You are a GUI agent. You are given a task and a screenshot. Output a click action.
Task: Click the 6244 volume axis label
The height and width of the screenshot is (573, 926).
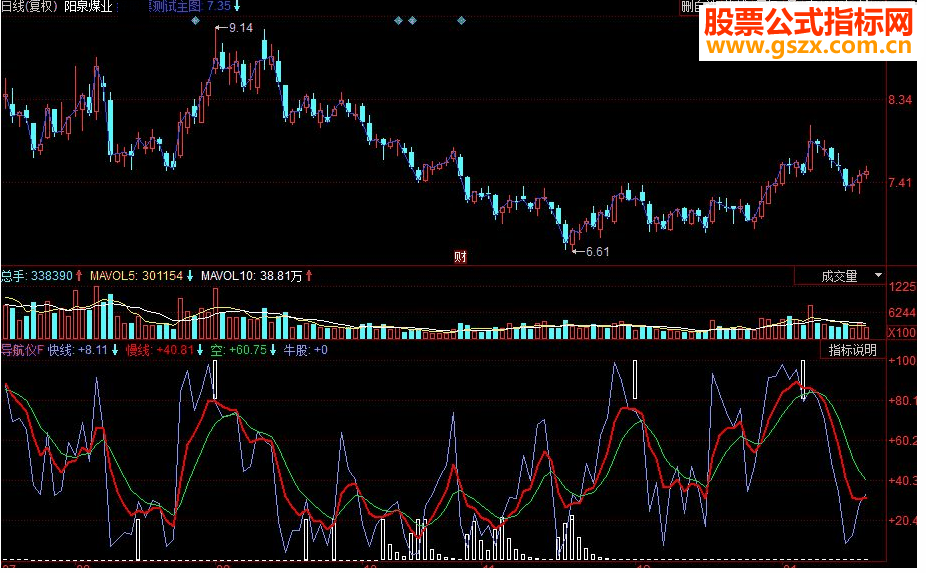coord(902,312)
